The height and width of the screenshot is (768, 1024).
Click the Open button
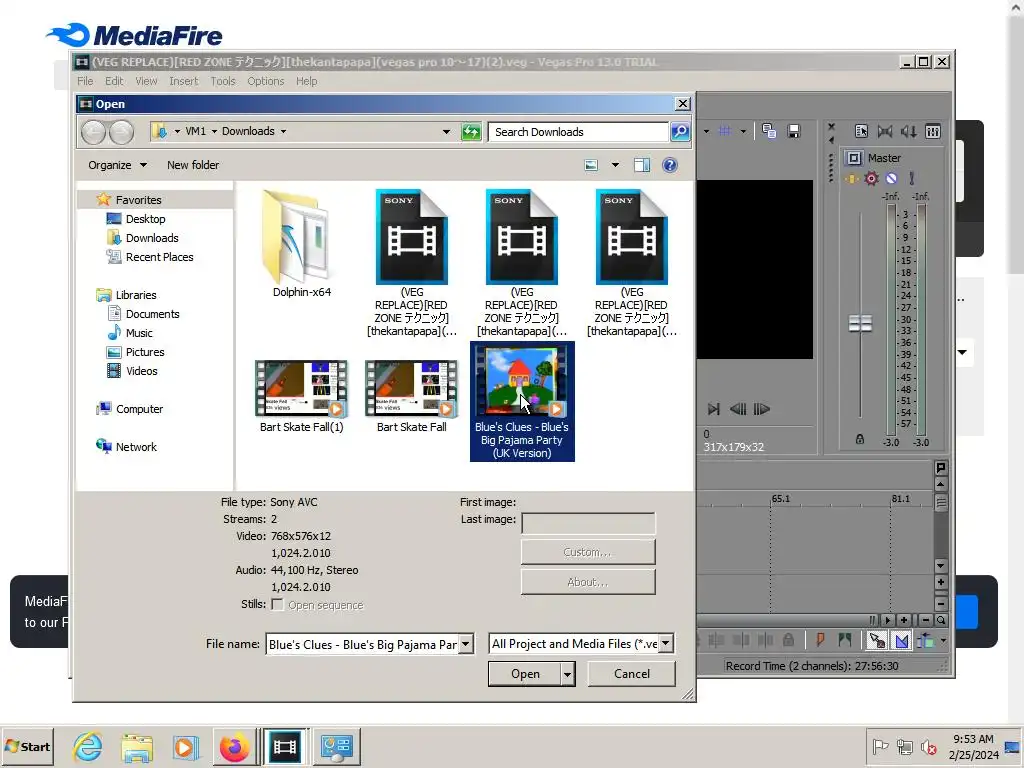(x=525, y=674)
